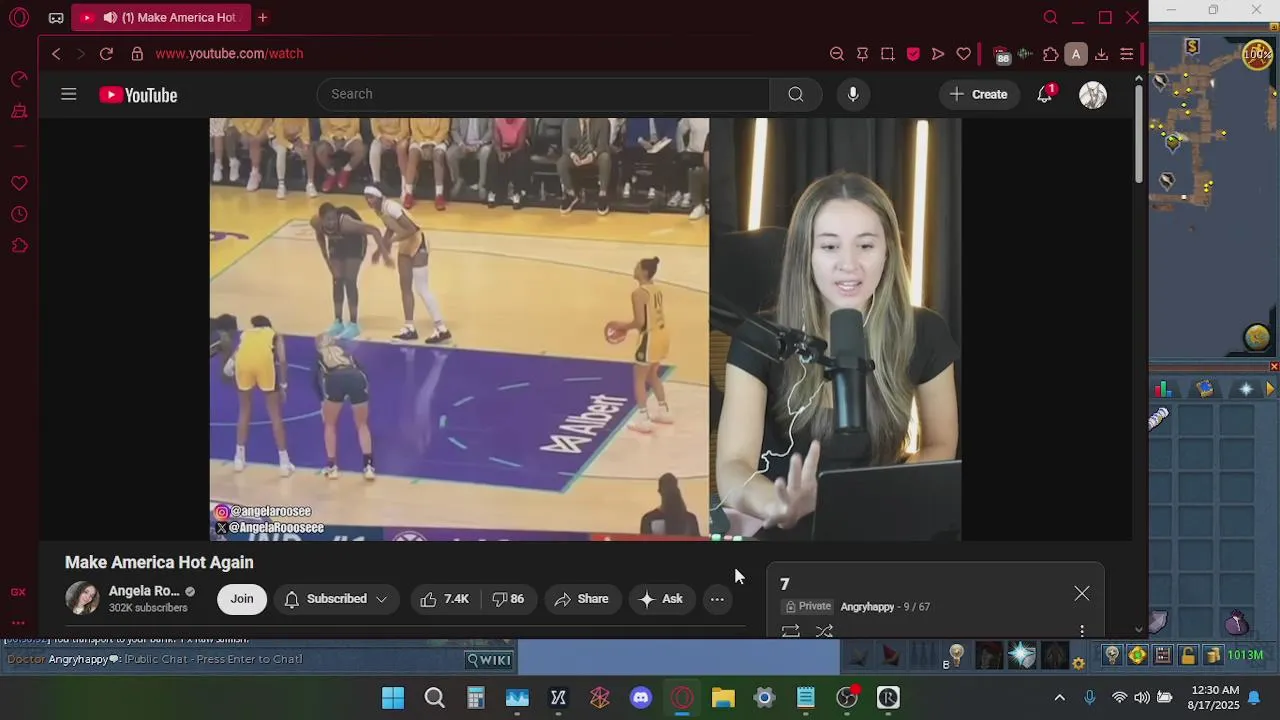Open Discord from taskbar
The width and height of the screenshot is (1280, 720).
pos(641,698)
